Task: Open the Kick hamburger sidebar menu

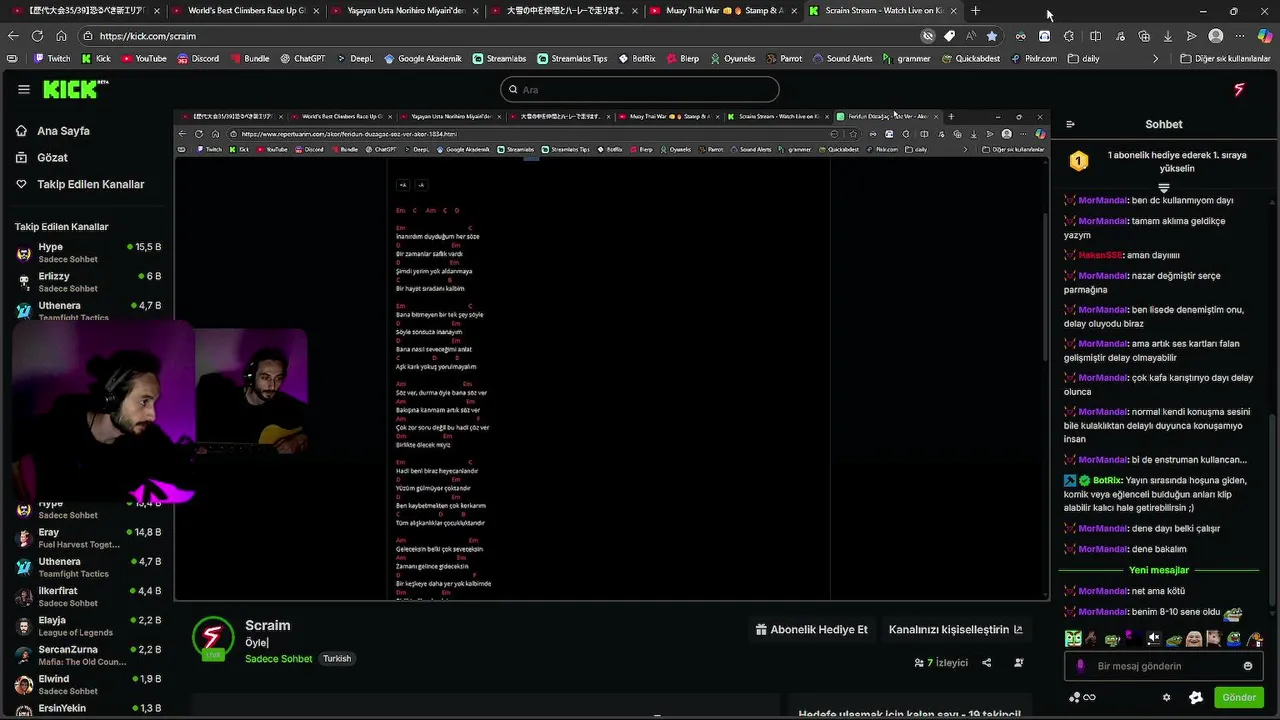Action: pos(24,89)
